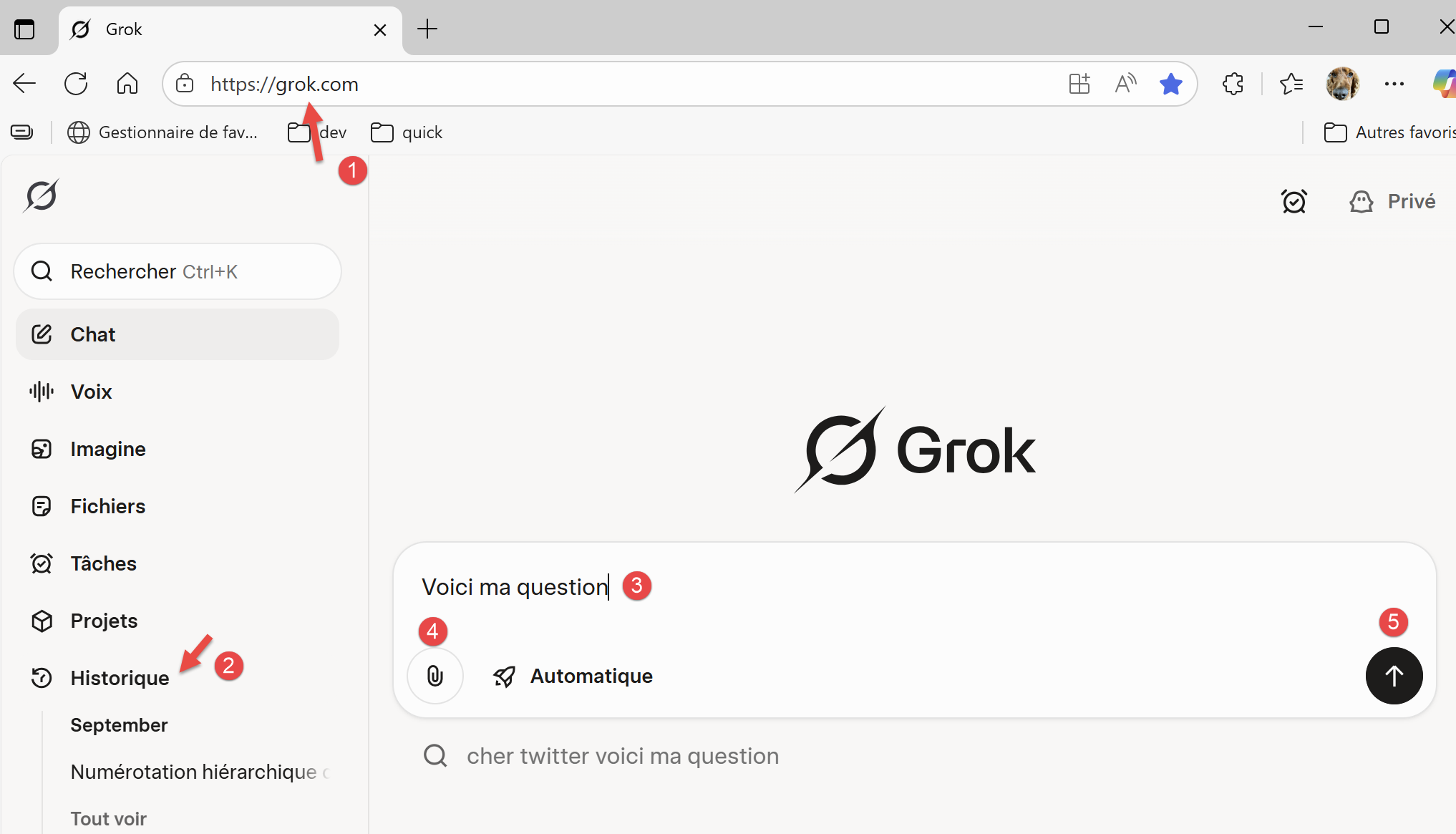Viewport: 1456px width, 834px height.
Task: Open Imagine image generator
Action: [107, 449]
